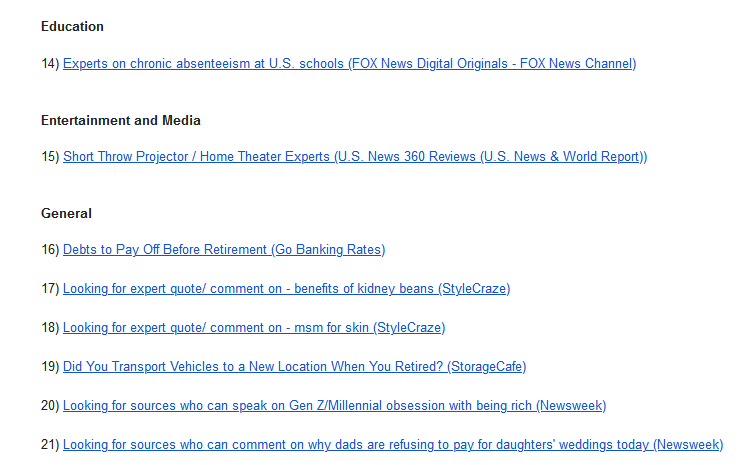The width and height of the screenshot is (754, 465).
Task: Click the number 21) list marker
Action: (x=50, y=444)
